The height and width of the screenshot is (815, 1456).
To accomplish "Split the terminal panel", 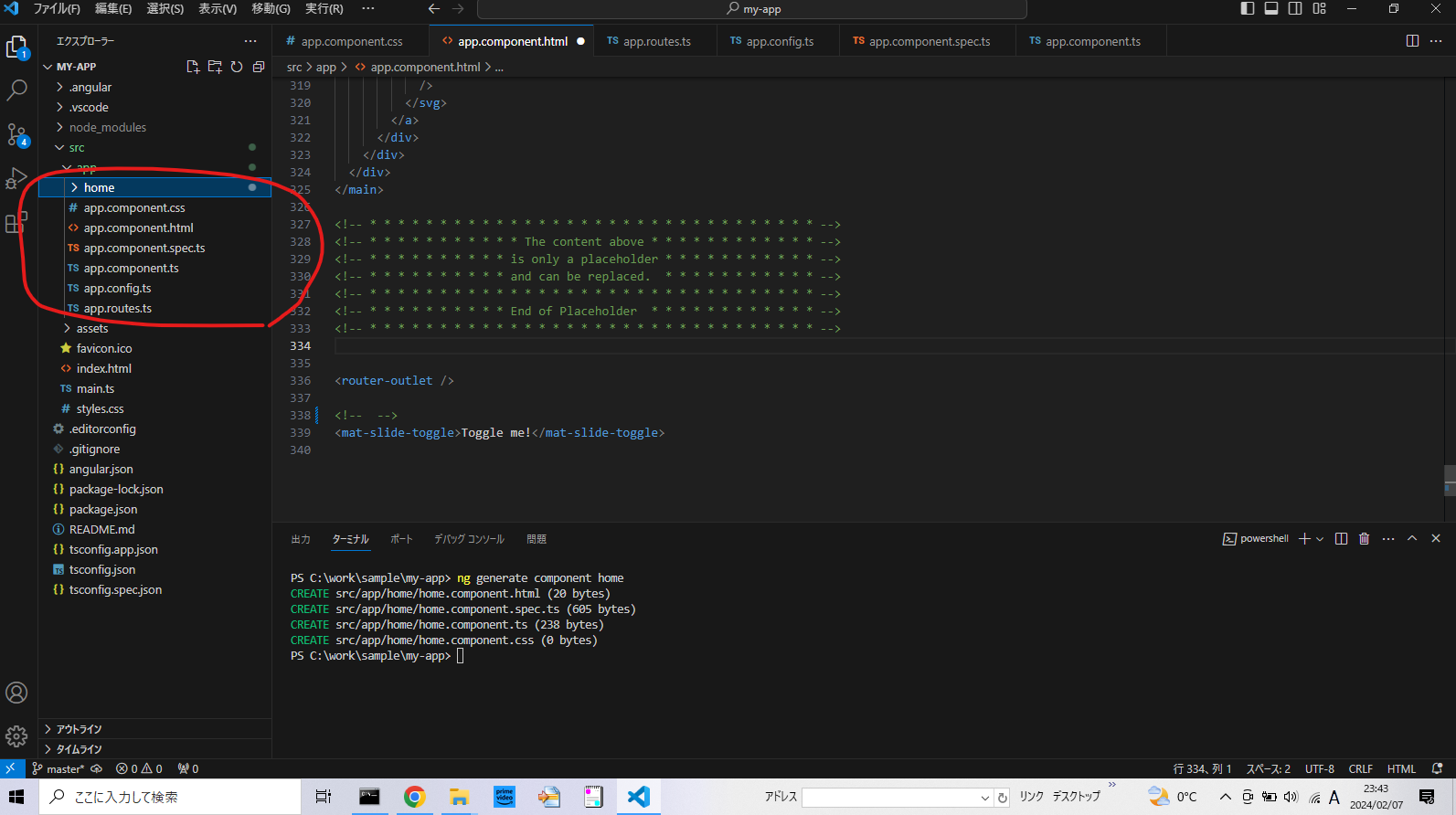I will 1341,539.
